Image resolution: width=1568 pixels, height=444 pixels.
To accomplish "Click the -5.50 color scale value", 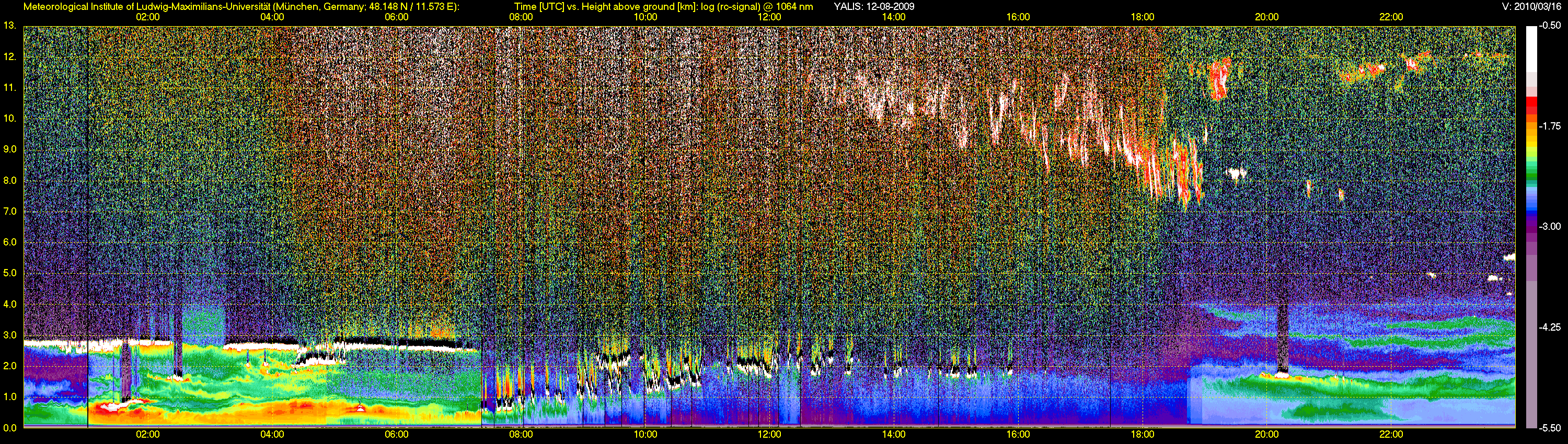I will [x=1550, y=428].
